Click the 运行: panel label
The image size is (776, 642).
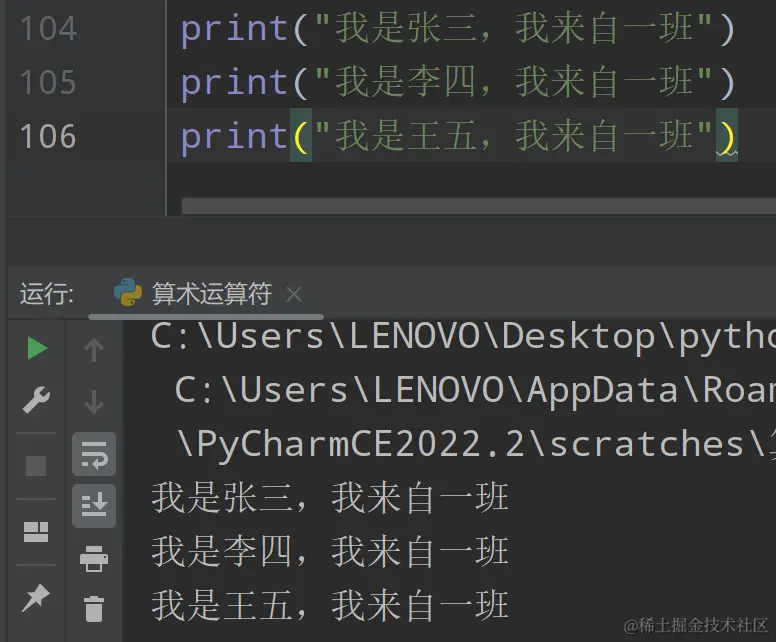click(x=47, y=294)
